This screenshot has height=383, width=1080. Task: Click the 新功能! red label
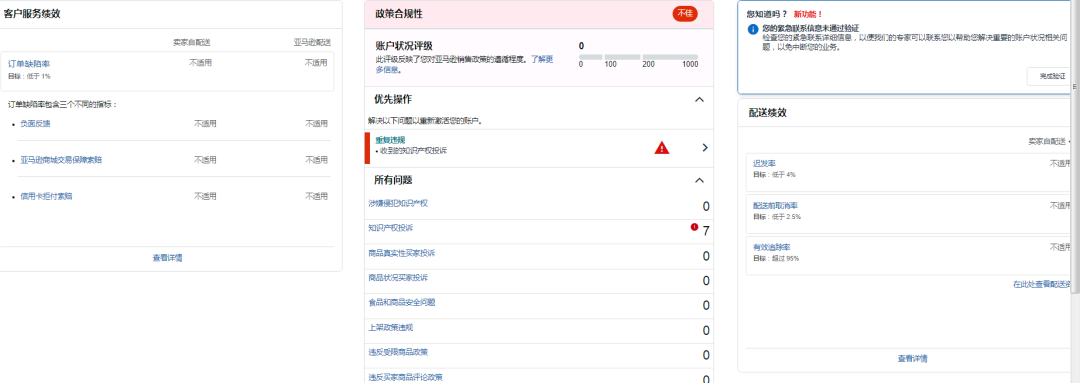[x=808, y=14]
